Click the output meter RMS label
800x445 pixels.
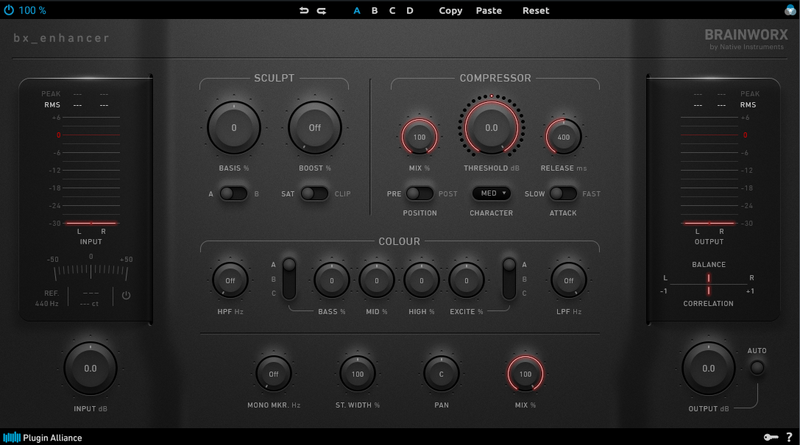coord(748,105)
